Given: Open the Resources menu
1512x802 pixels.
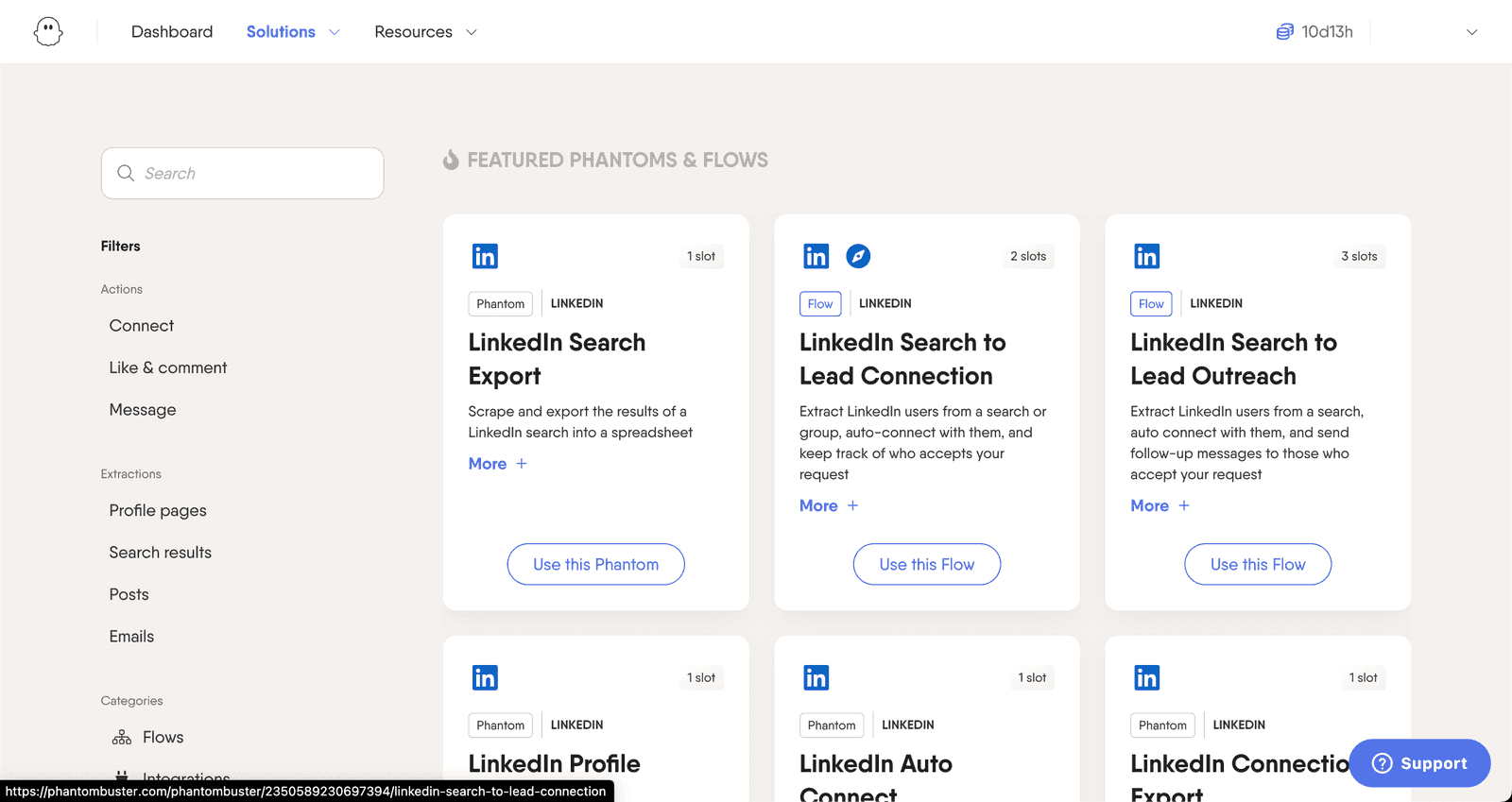Looking at the screenshot, I should [x=413, y=31].
